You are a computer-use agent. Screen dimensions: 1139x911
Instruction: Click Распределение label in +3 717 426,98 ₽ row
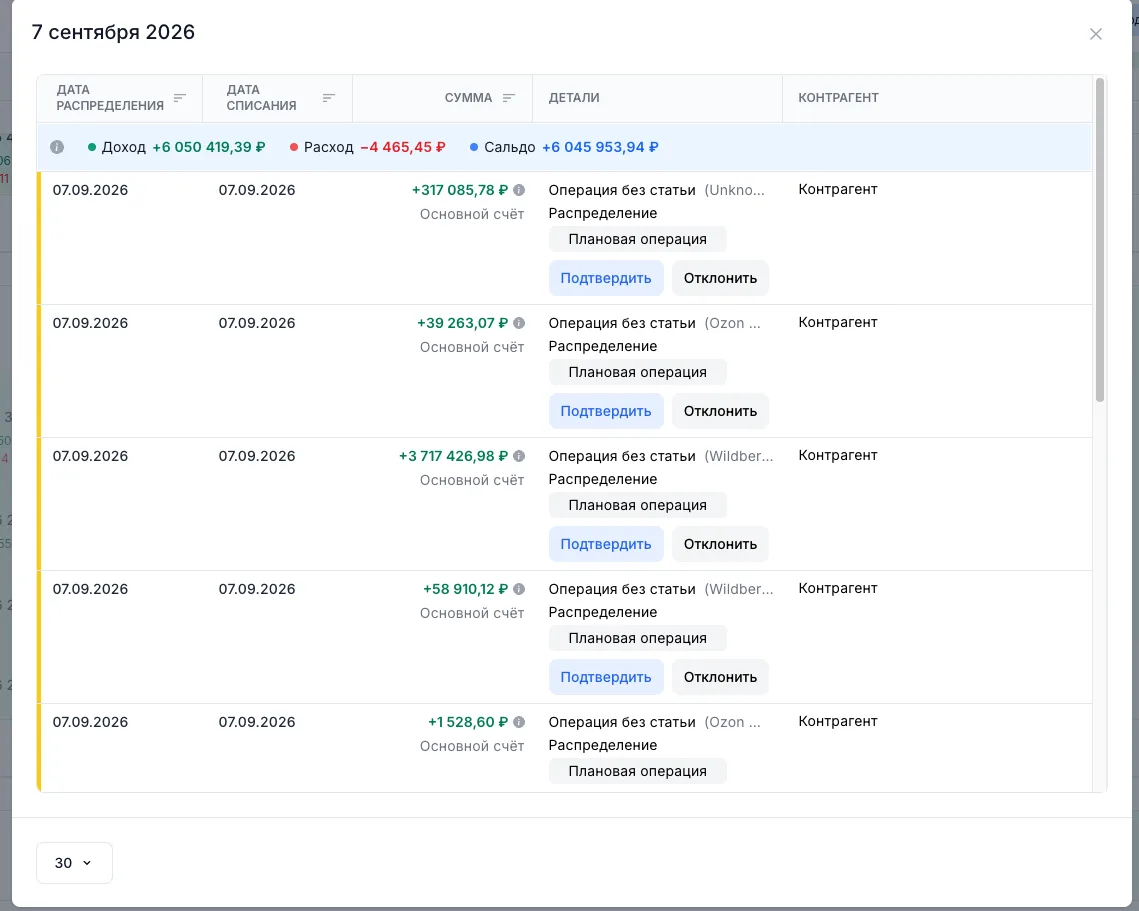(x=602, y=479)
